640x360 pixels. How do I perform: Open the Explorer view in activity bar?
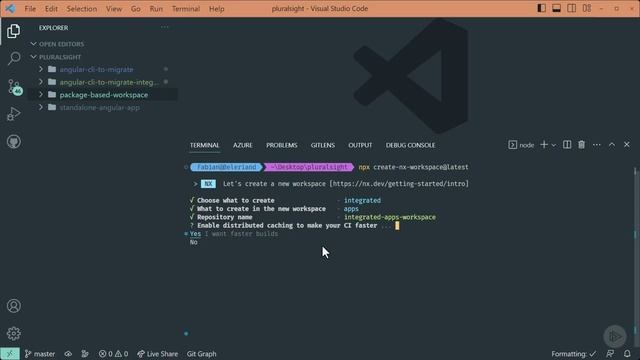coord(13,31)
